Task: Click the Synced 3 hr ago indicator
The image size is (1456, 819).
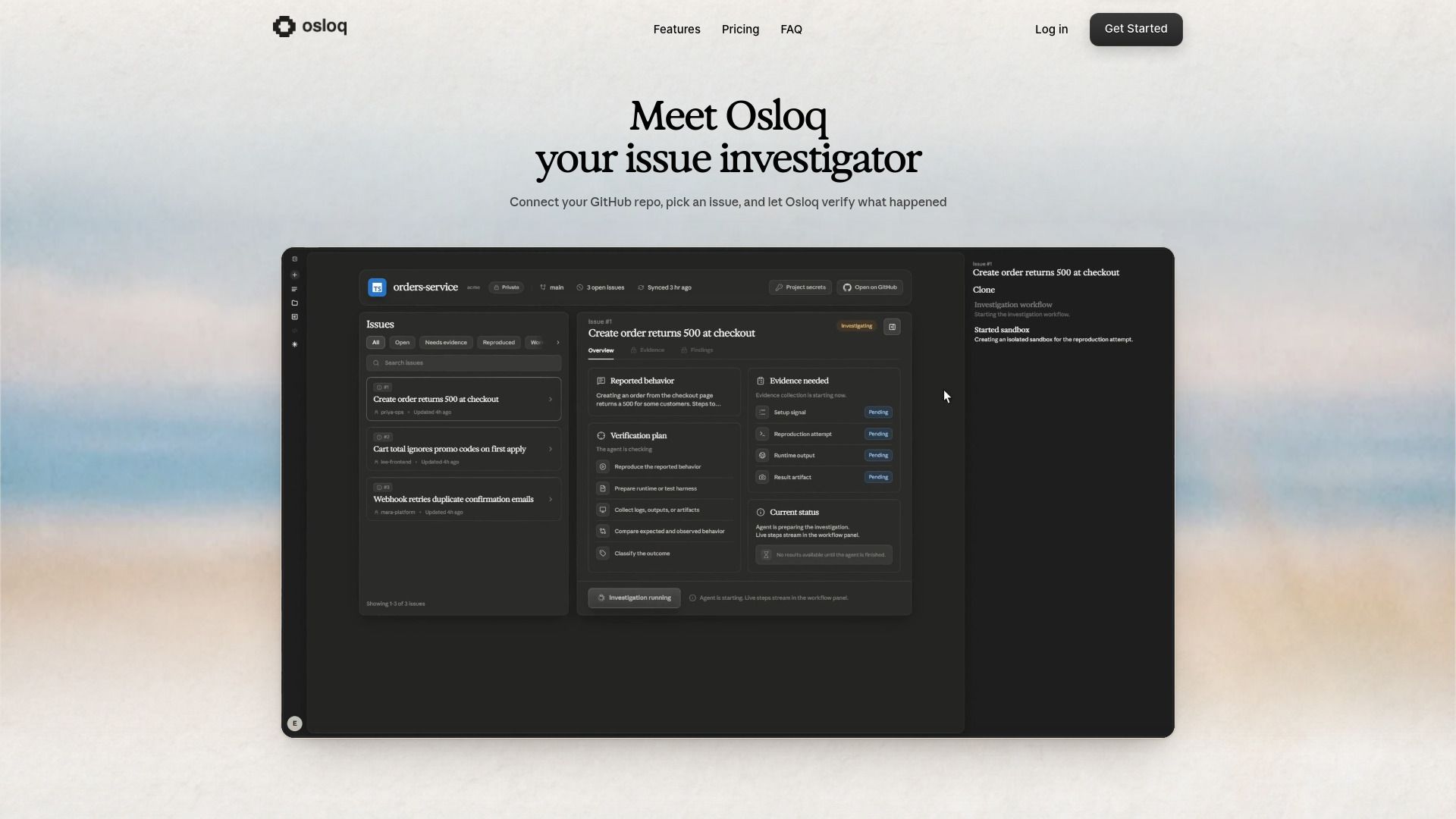Action: pos(664,287)
